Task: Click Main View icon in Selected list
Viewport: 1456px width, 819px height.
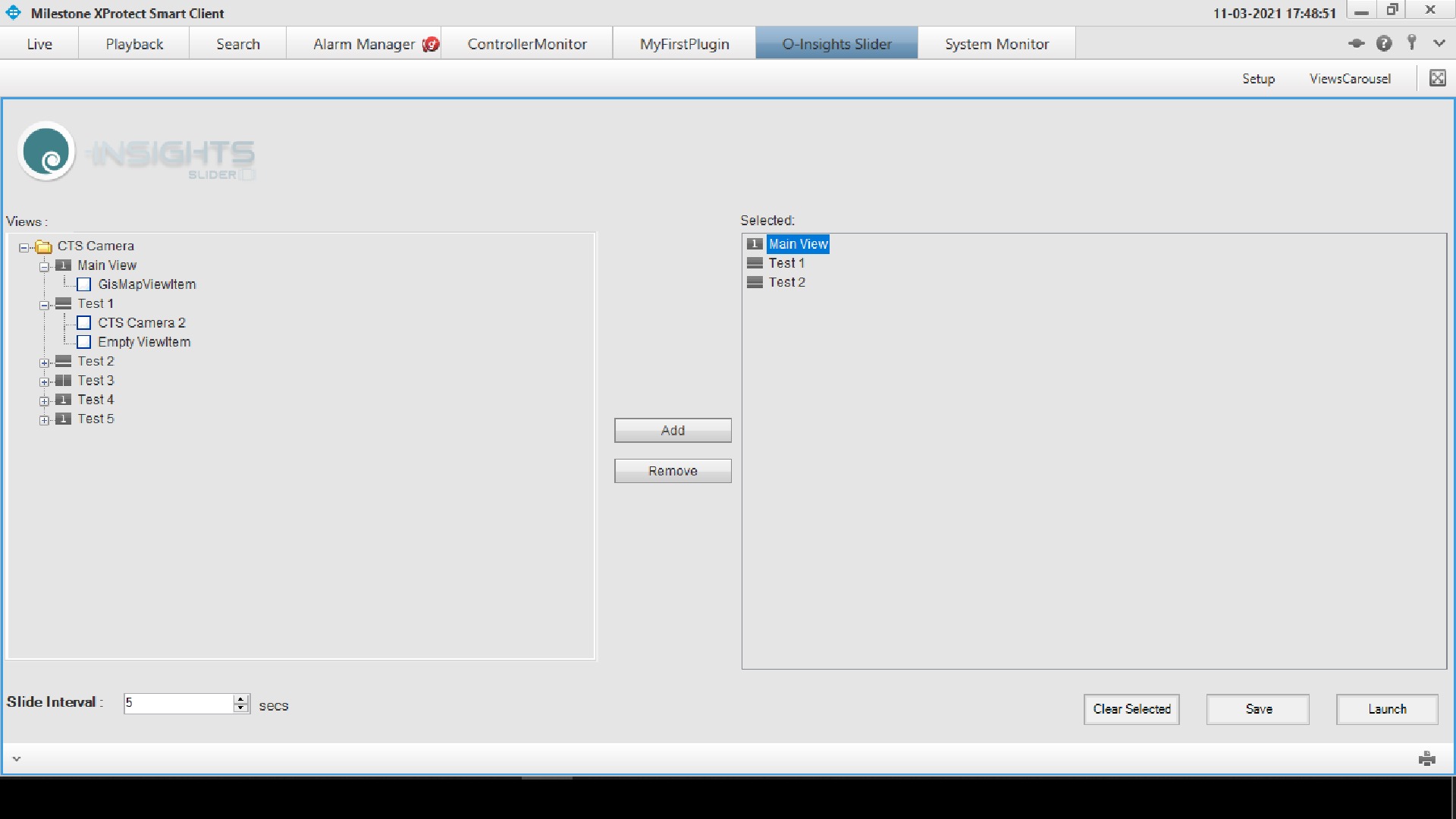Action: (x=755, y=243)
